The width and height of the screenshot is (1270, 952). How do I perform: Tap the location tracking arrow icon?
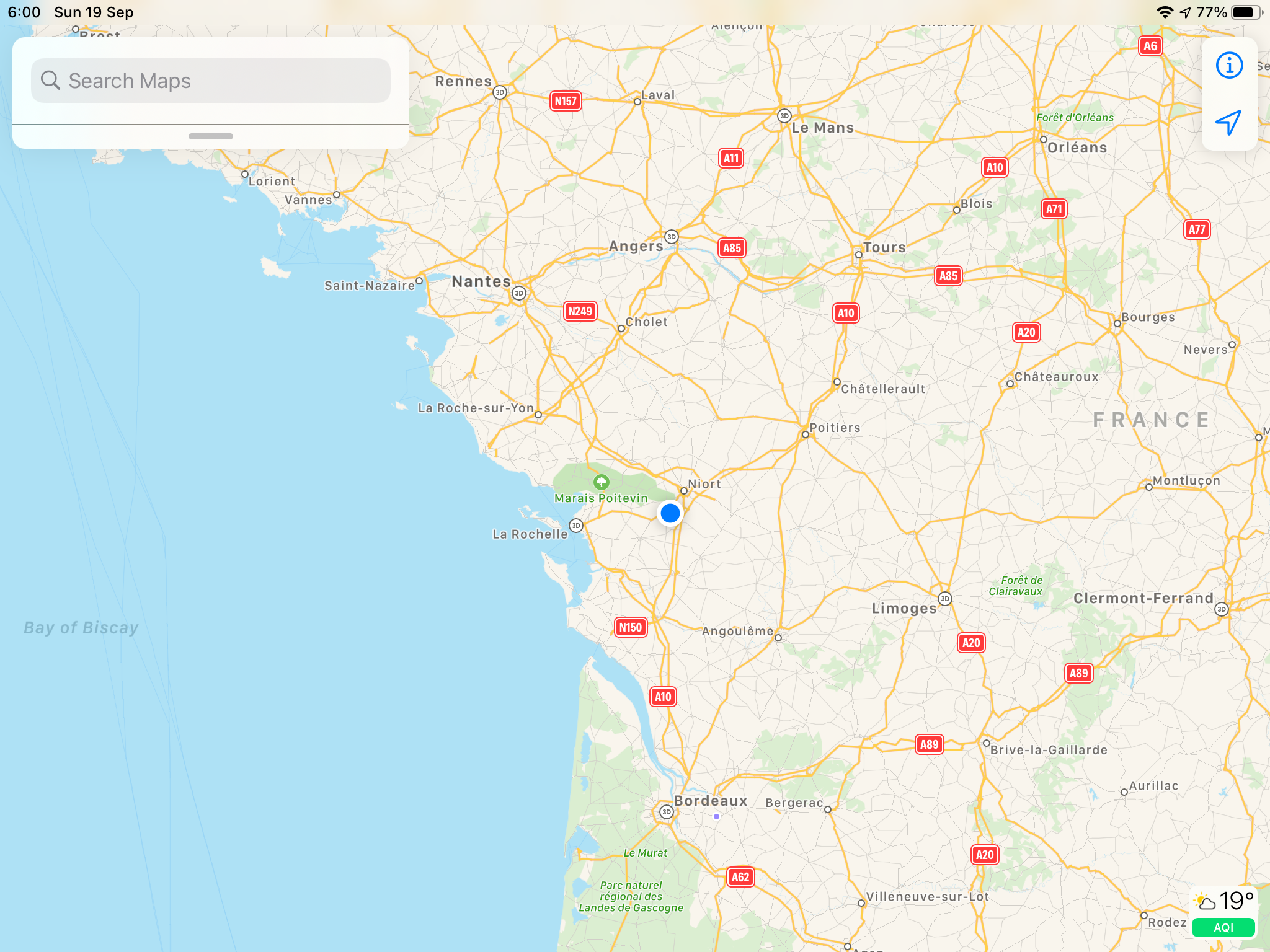pyautogui.click(x=1229, y=123)
